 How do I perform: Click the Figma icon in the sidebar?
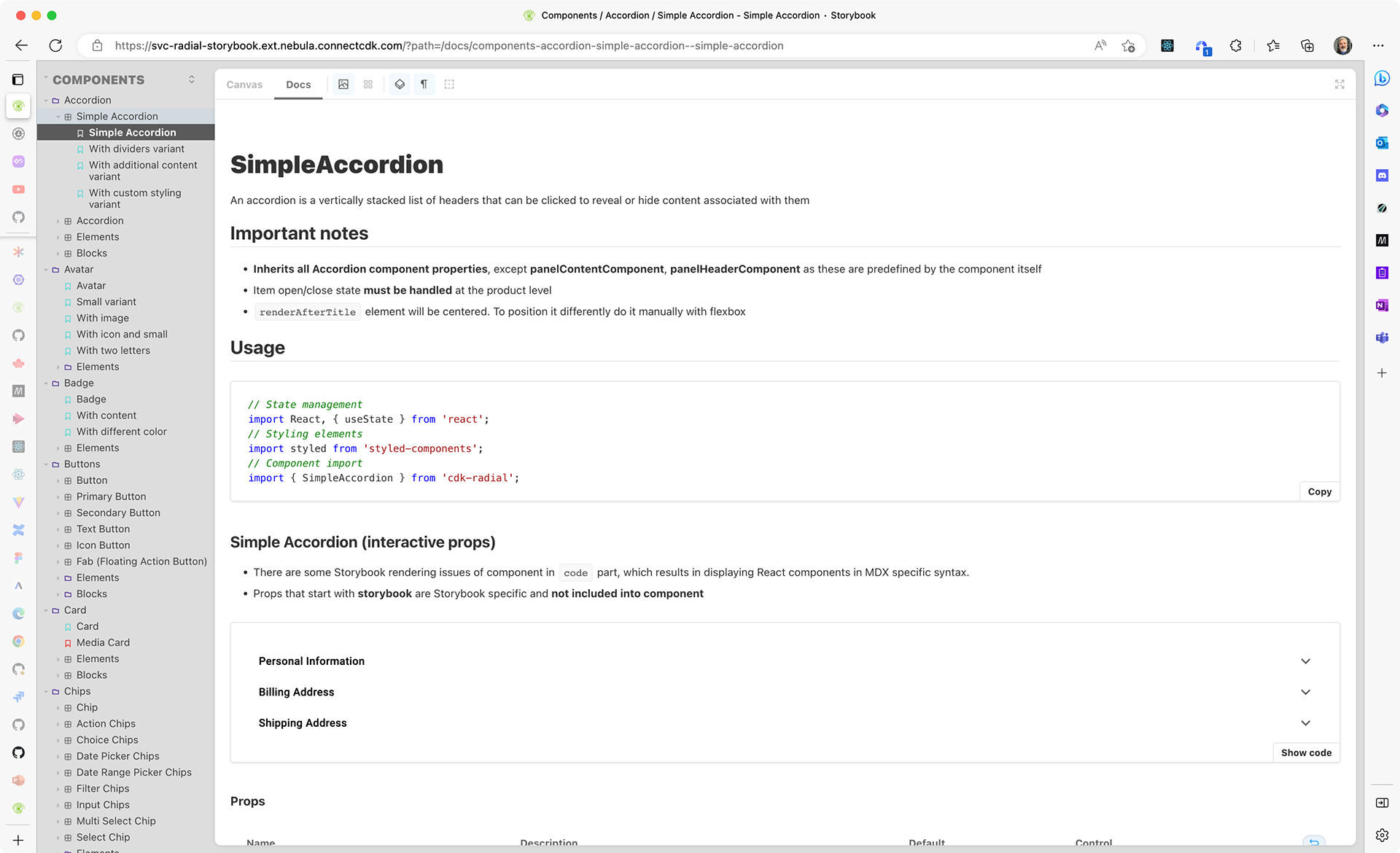(19, 558)
